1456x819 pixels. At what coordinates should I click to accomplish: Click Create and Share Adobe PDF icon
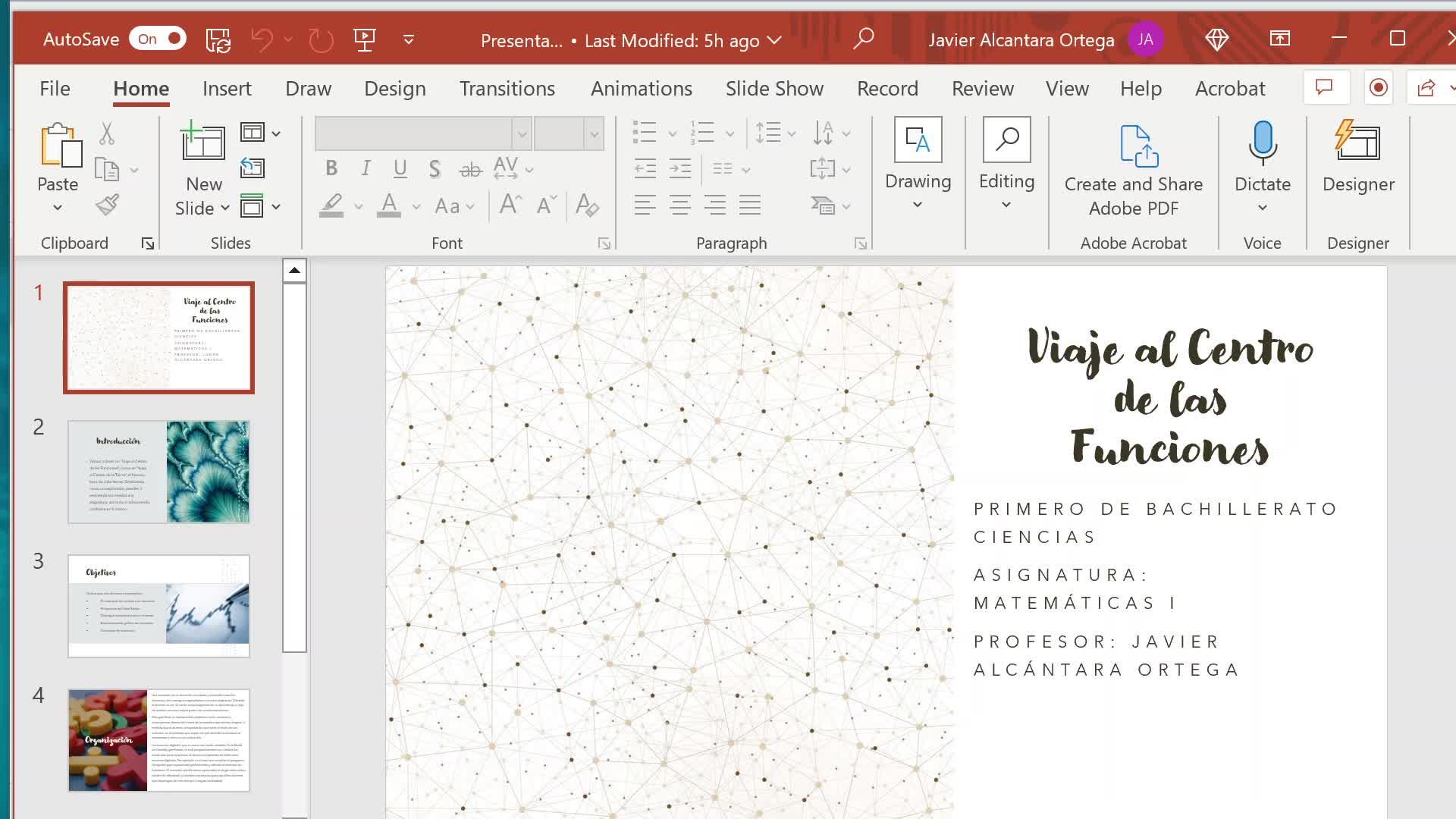pos(1138,146)
